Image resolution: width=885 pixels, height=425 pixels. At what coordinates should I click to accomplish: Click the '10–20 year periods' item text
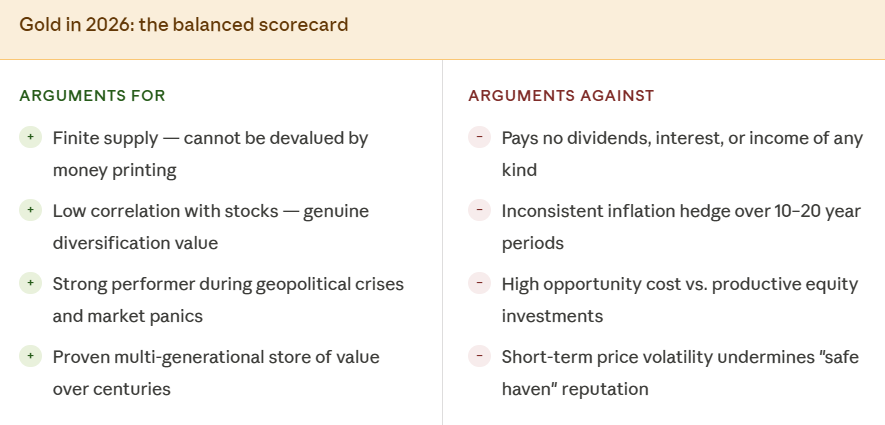point(681,227)
